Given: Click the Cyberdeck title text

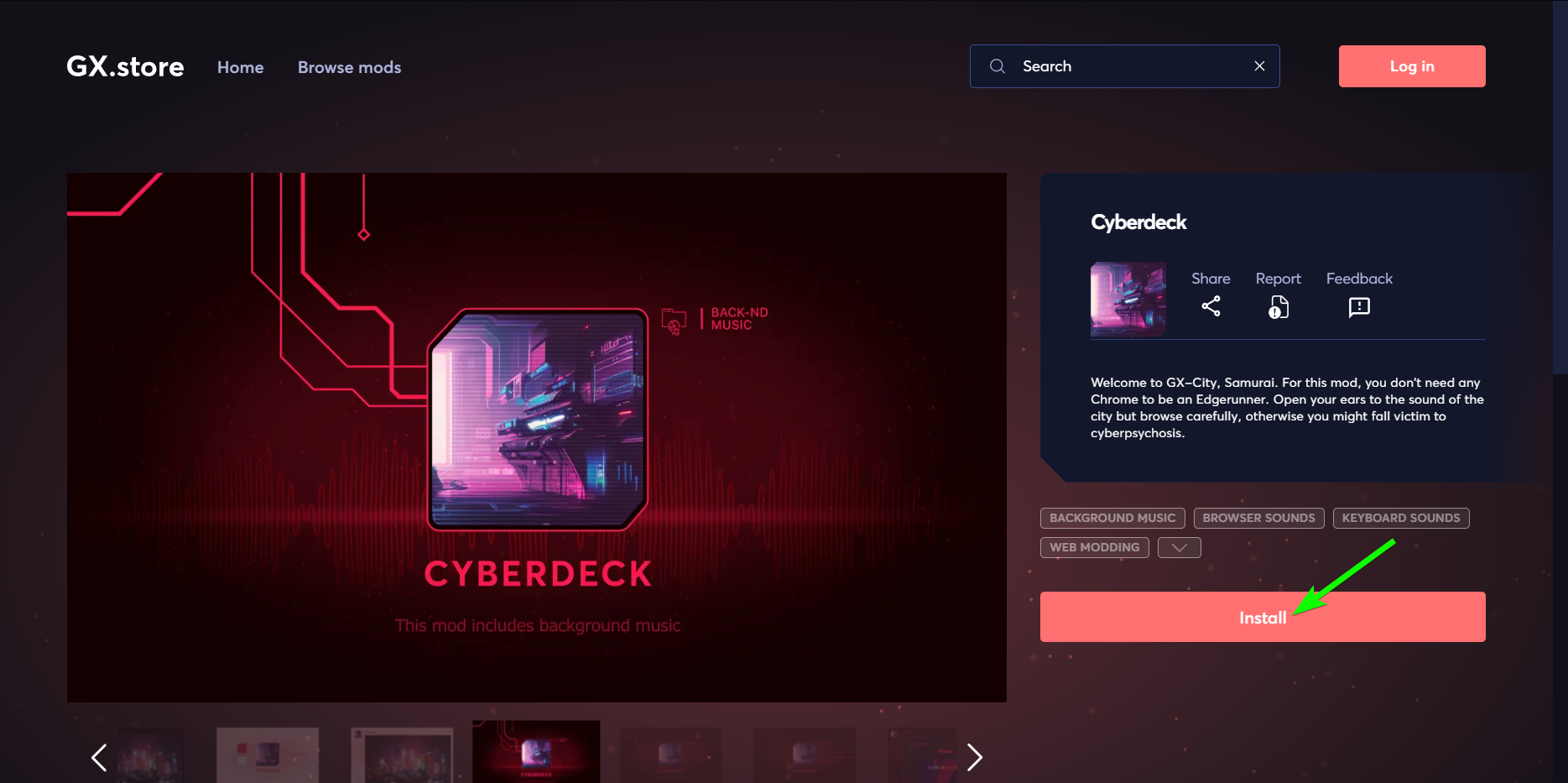Looking at the screenshot, I should click(x=1138, y=222).
